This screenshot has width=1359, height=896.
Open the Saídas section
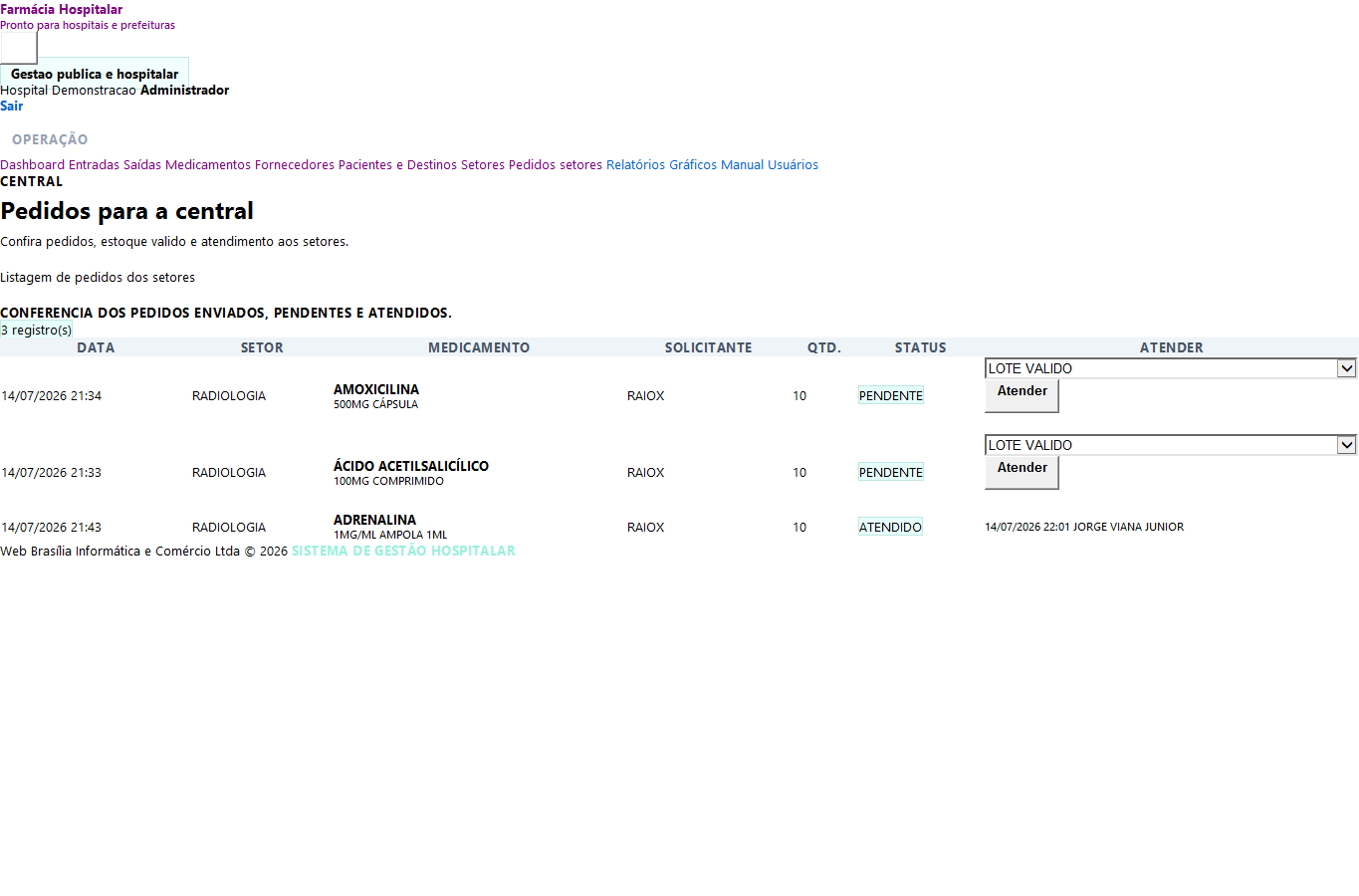[x=142, y=165]
